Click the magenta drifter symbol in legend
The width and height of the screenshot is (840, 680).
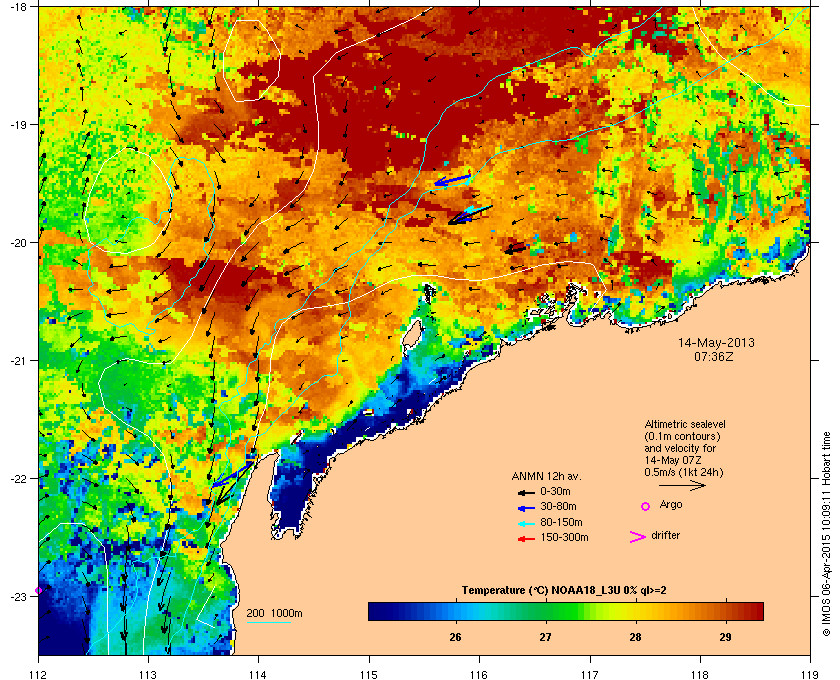click(x=638, y=537)
